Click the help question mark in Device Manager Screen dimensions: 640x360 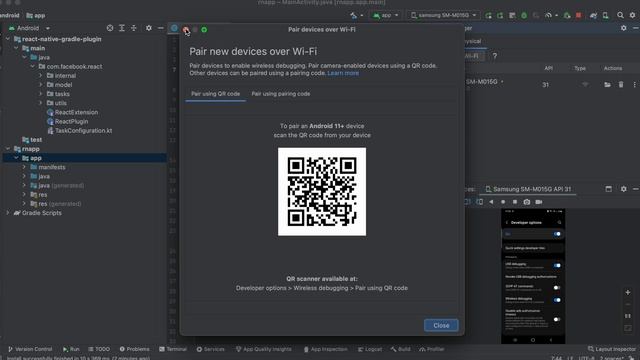(495, 56)
